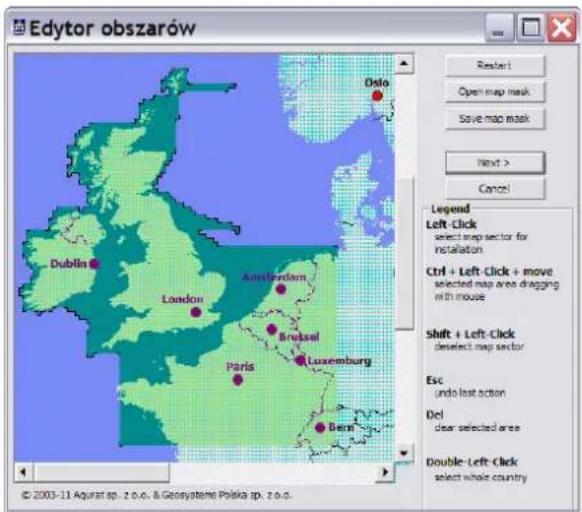This screenshot has width=582, height=512.
Task: Click the Double-Left-Click legend heading
Action: pos(472,462)
